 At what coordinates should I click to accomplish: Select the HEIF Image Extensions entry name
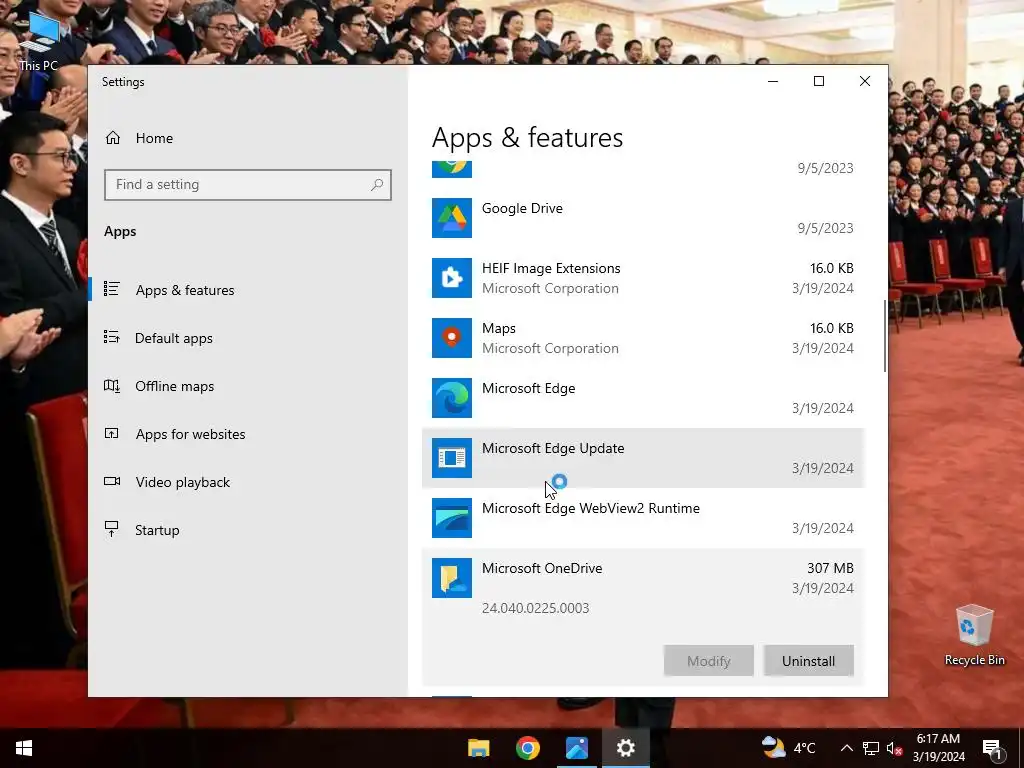[x=551, y=268]
